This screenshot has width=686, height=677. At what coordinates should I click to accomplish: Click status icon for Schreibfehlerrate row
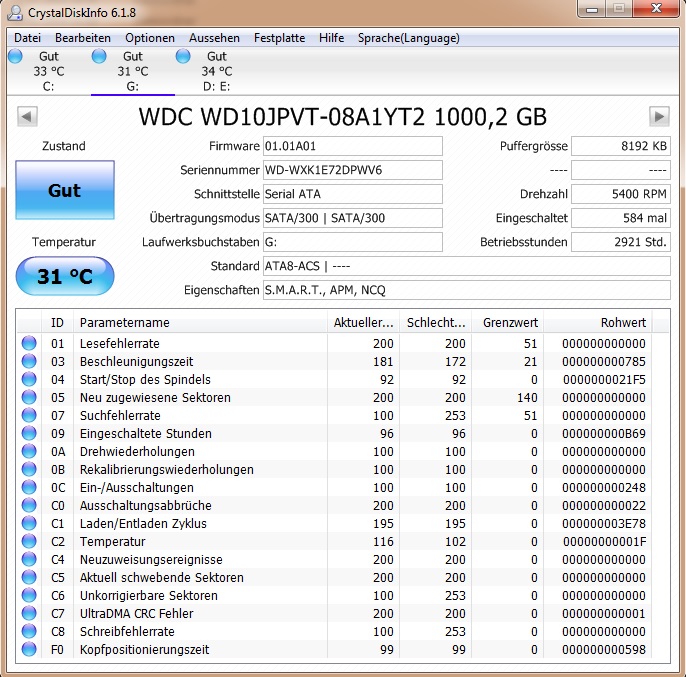pyautogui.click(x=29, y=631)
